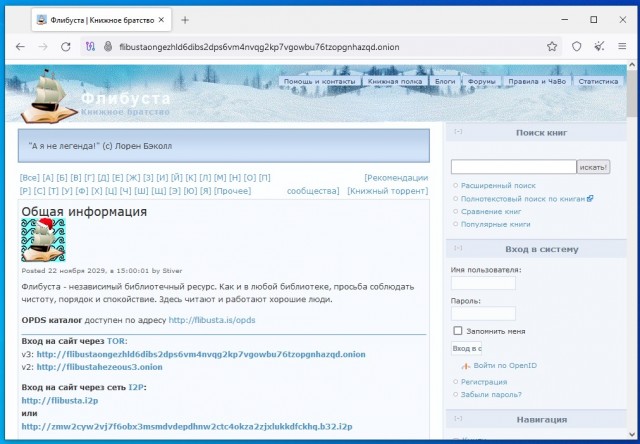Click the Santa hat ship image in post

click(43, 240)
